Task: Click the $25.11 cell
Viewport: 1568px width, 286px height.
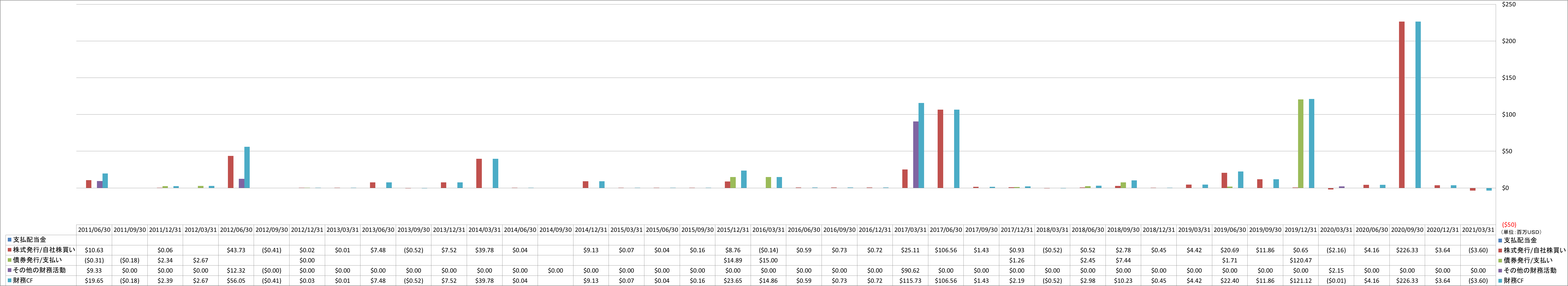Action: 911,250
